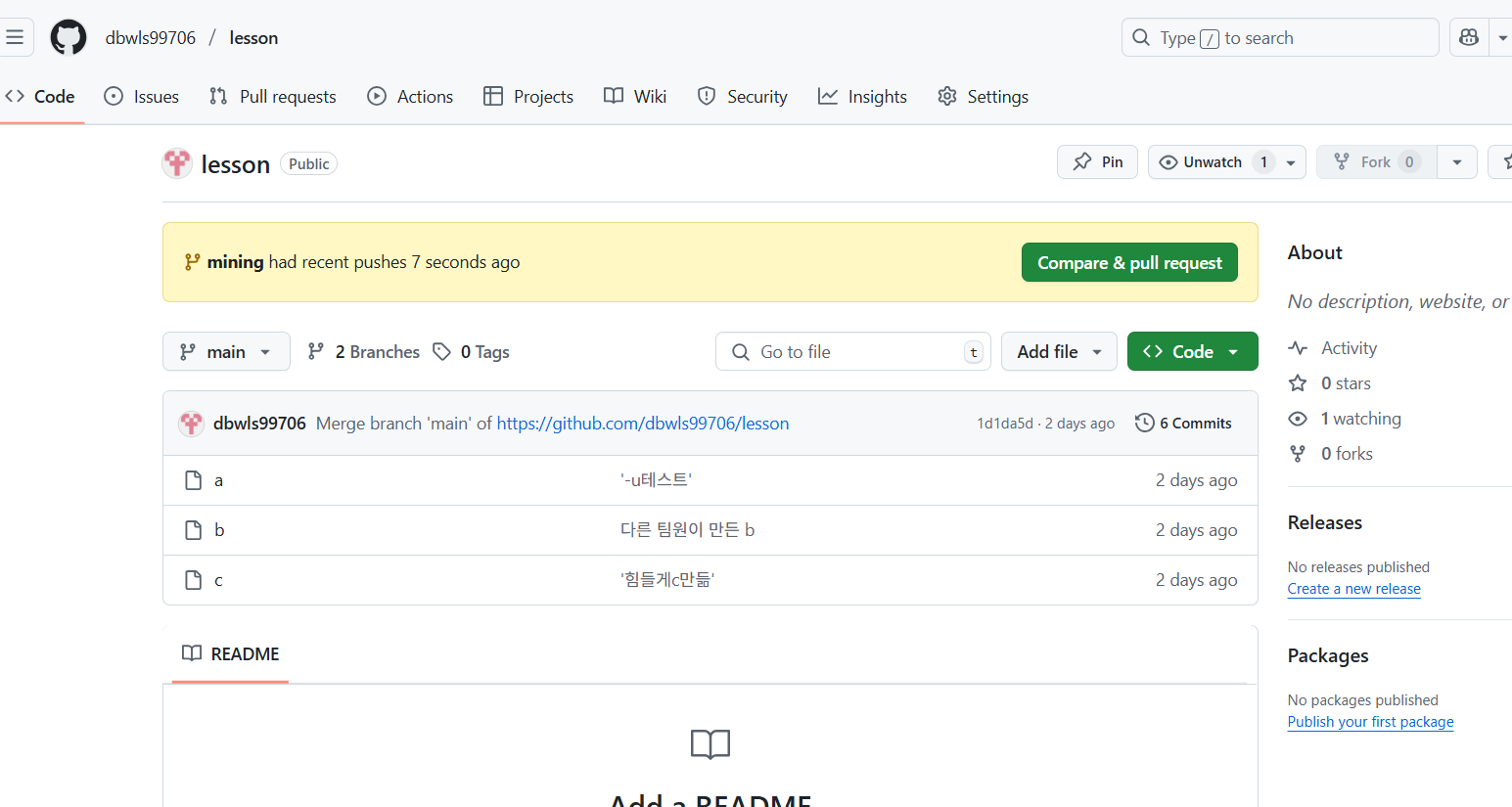Viewport: 1512px width, 807px height.
Task: Click the tag icon for Tags
Action: point(442,351)
